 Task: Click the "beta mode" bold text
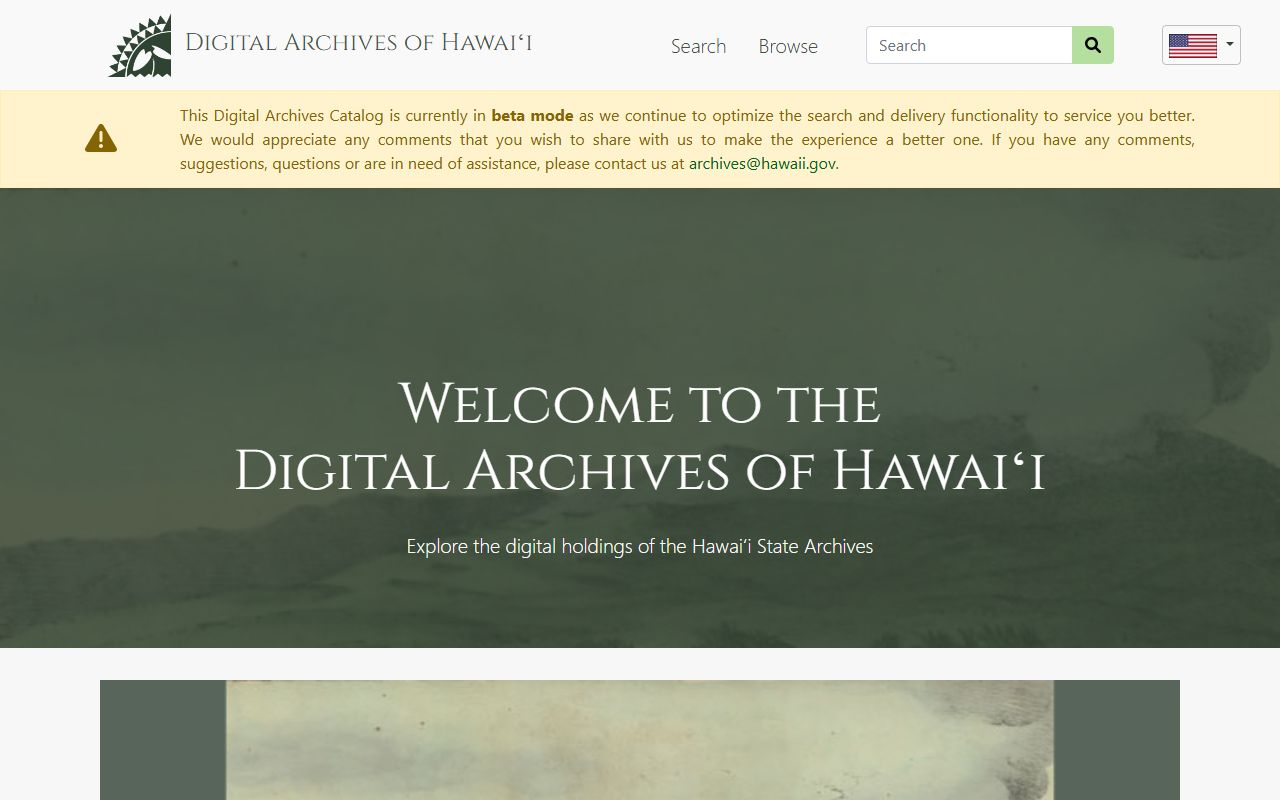(532, 116)
